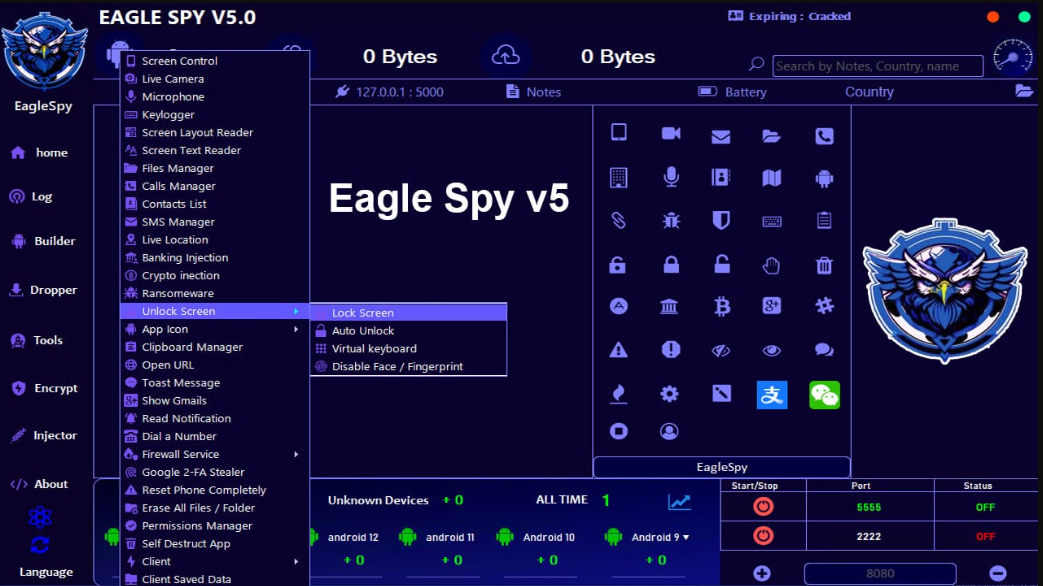Click the crossed-eye hide icon
1043x586 pixels.
pyautogui.click(x=720, y=350)
